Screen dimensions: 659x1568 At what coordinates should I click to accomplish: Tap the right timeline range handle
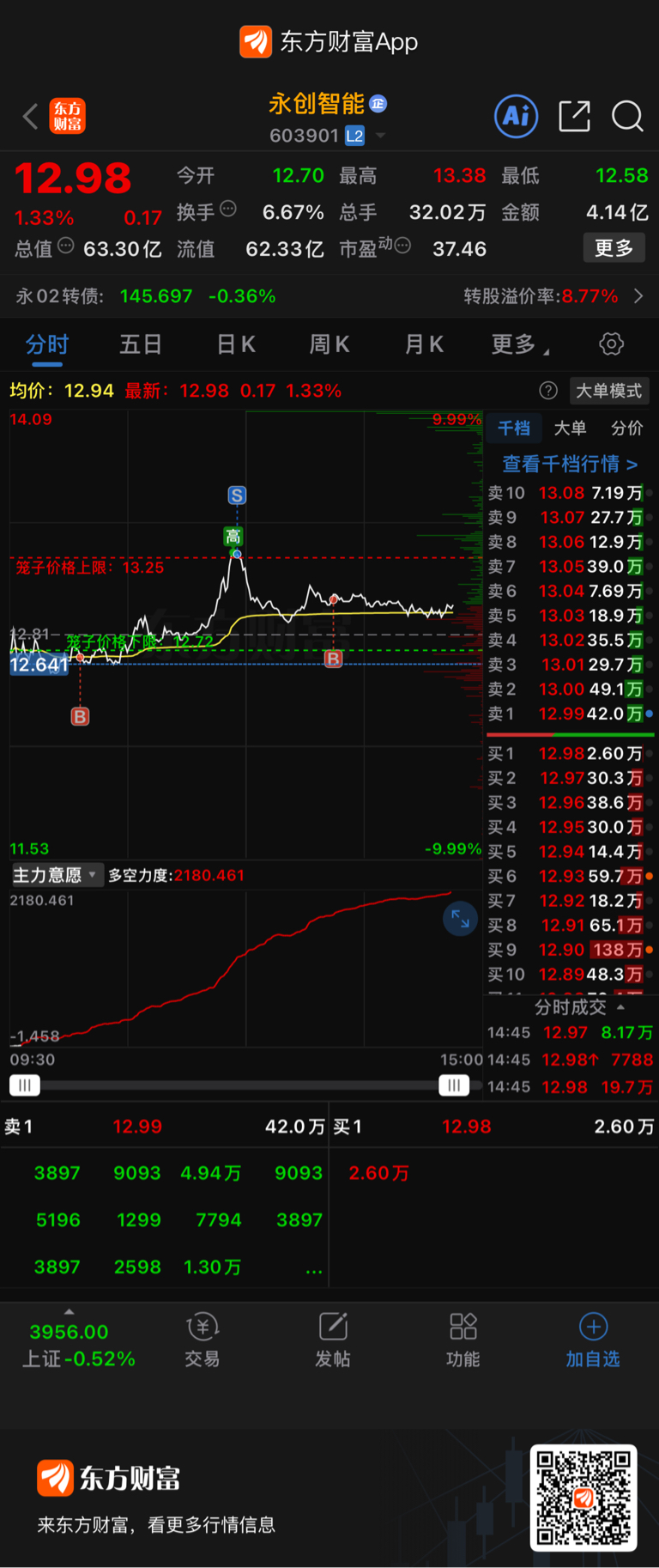[454, 1085]
